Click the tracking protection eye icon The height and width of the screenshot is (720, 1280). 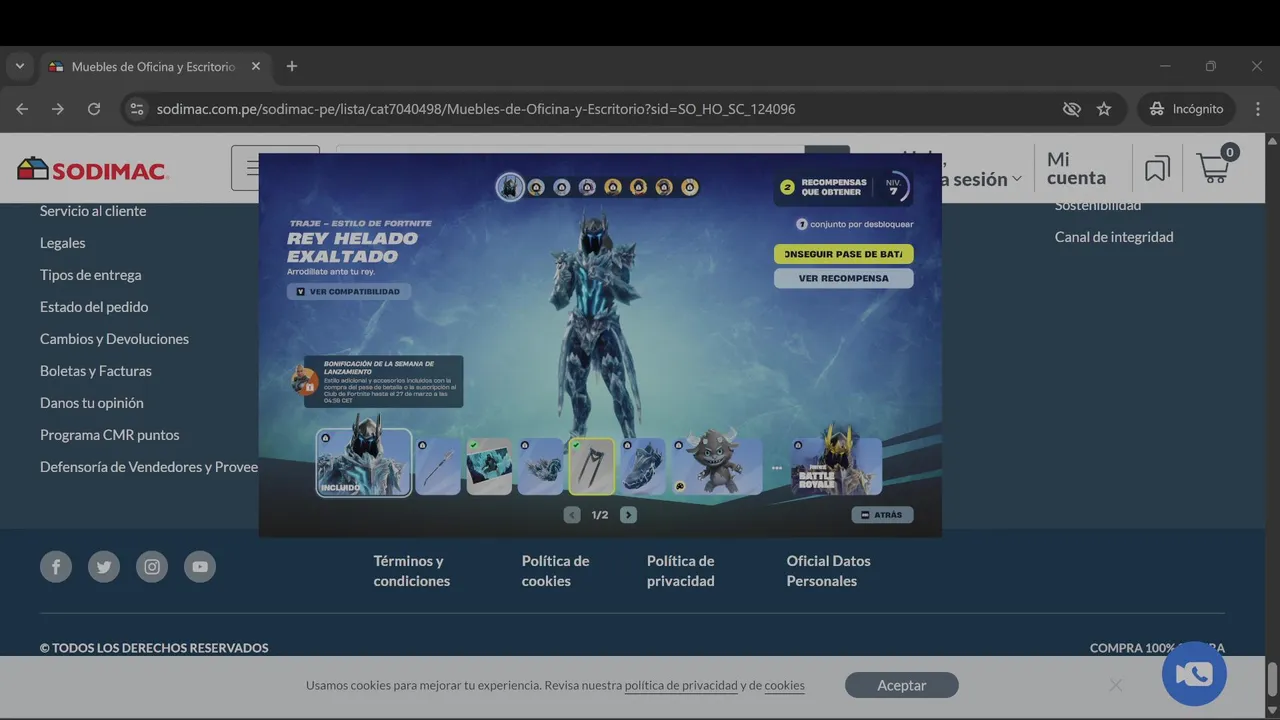pos(1072,109)
